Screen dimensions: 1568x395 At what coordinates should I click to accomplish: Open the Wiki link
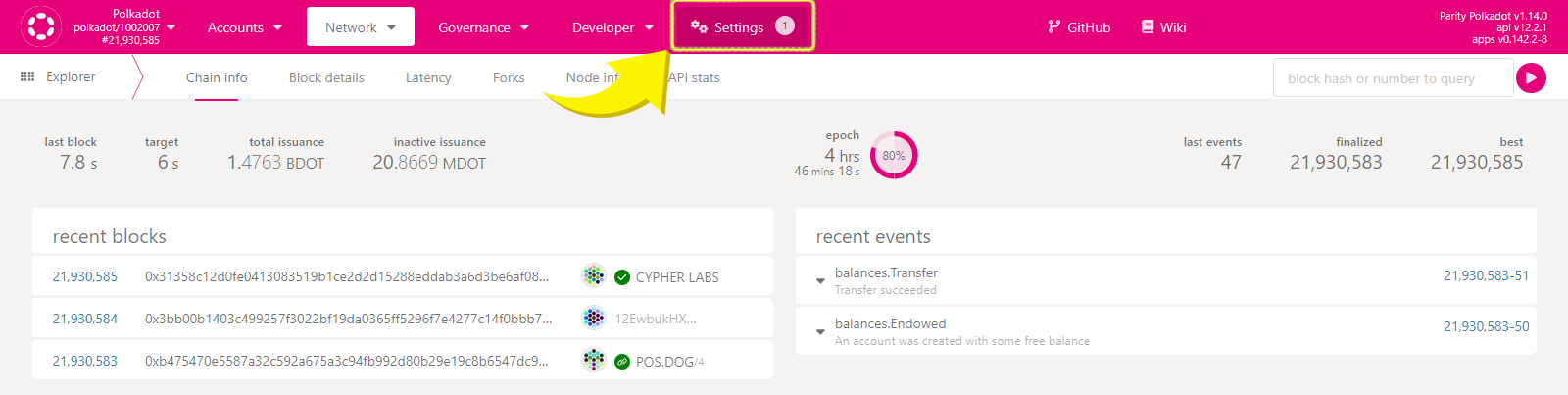point(1163,27)
